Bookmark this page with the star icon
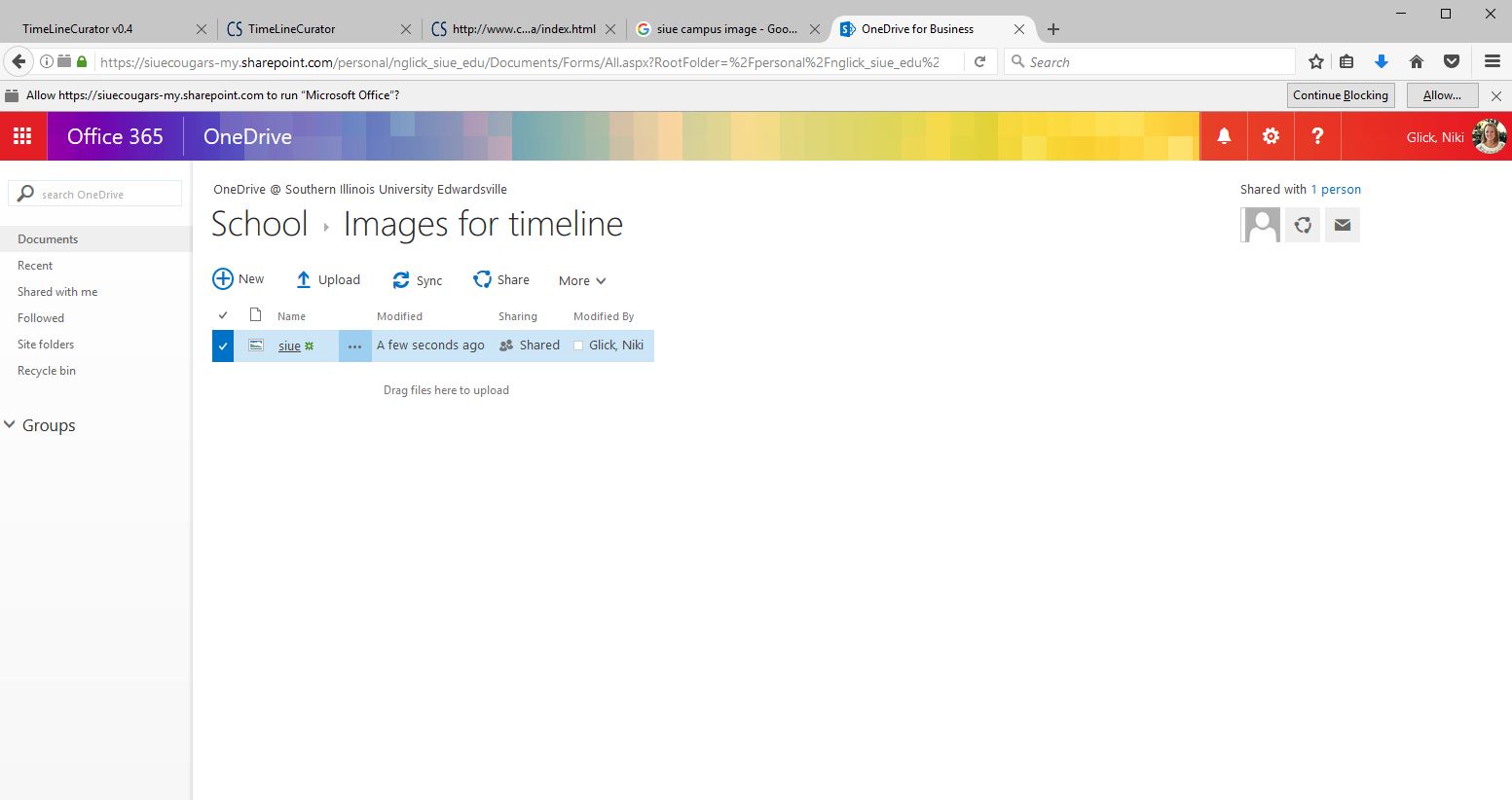The width and height of the screenshot is (1512, 800). point(1316,61)
